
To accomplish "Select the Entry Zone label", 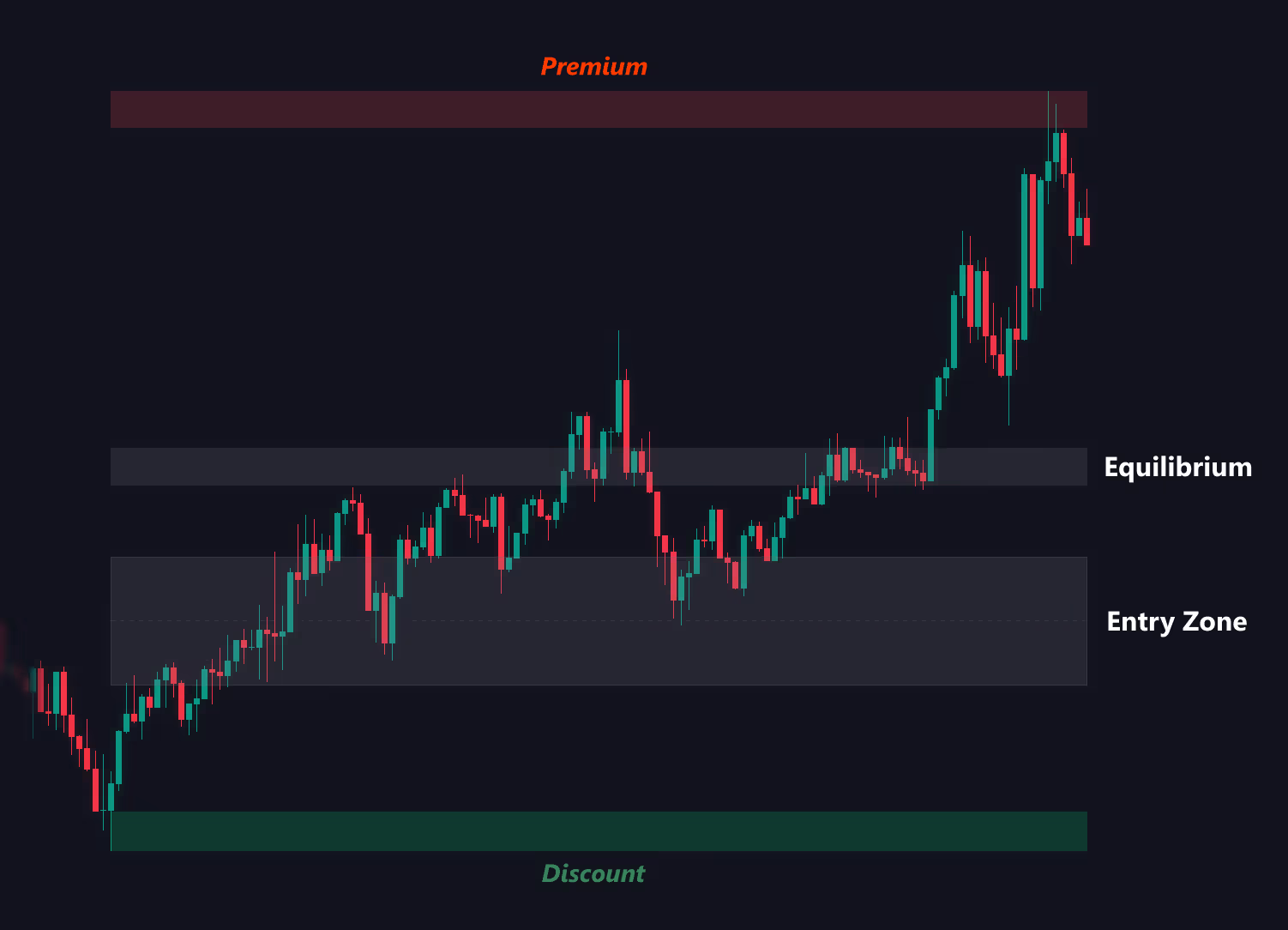I will coord(1177,622).
